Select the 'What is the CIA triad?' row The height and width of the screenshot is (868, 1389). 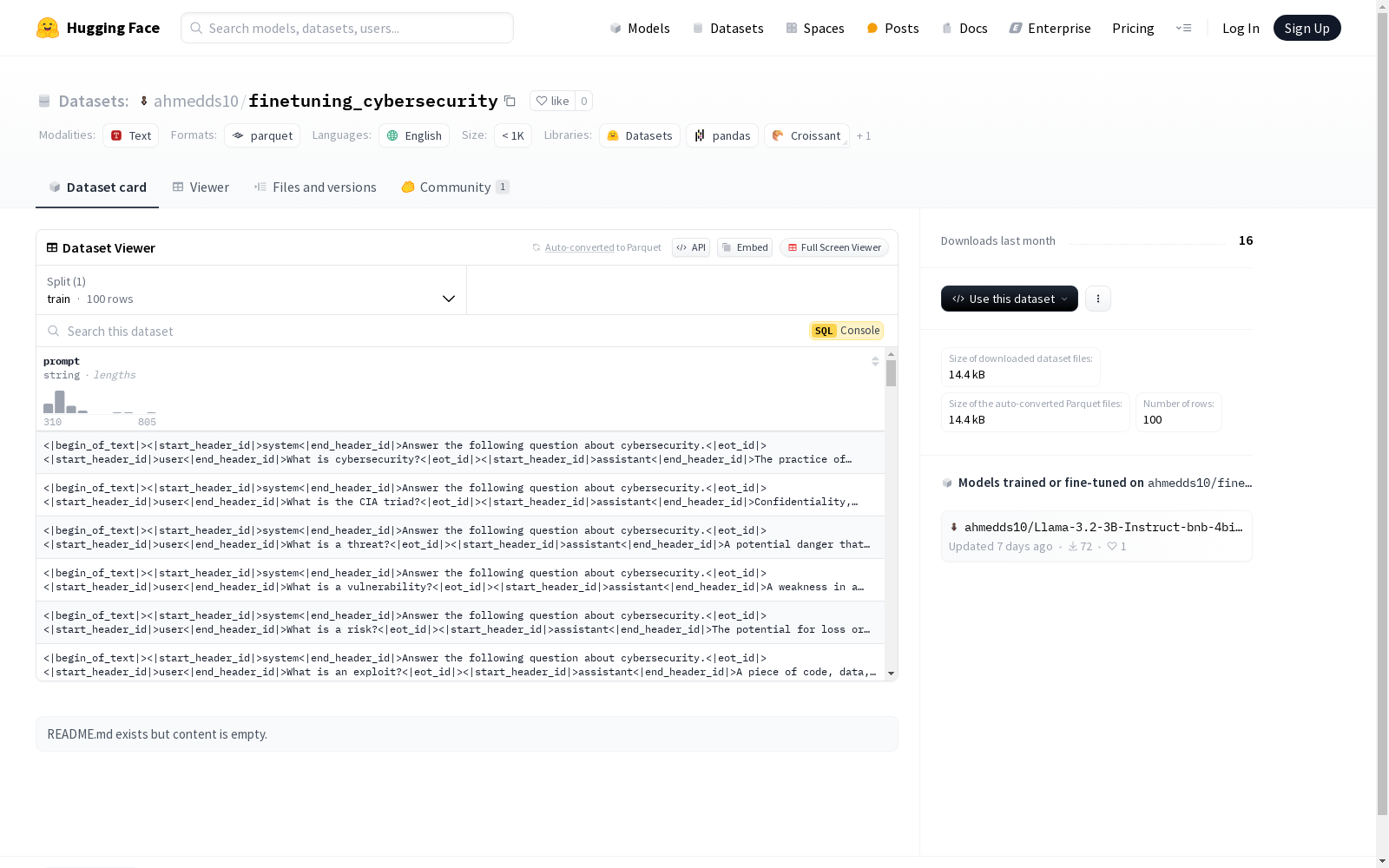[x=460, y=495]
